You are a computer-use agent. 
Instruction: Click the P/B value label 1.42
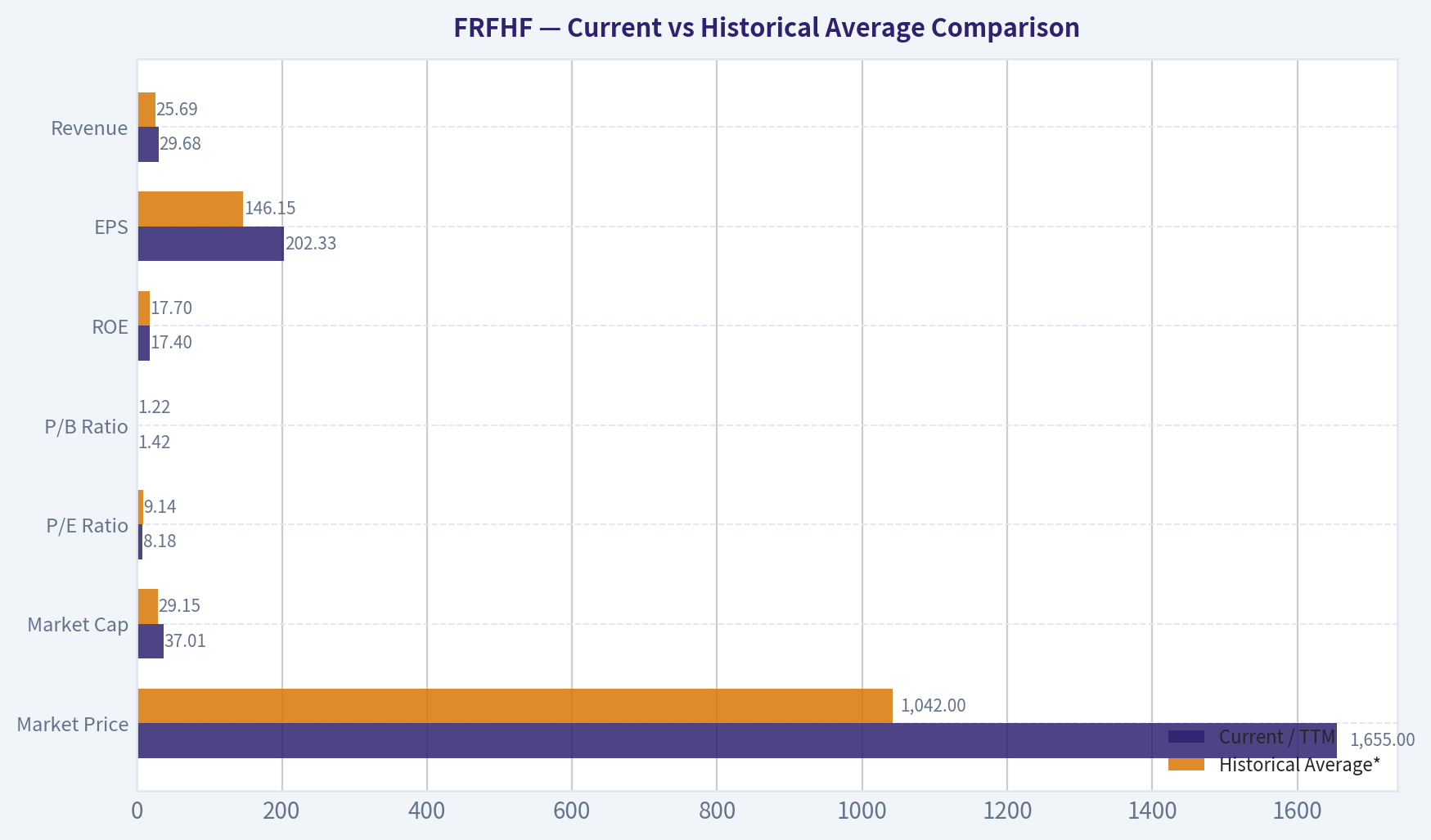(x=155, y=442)
